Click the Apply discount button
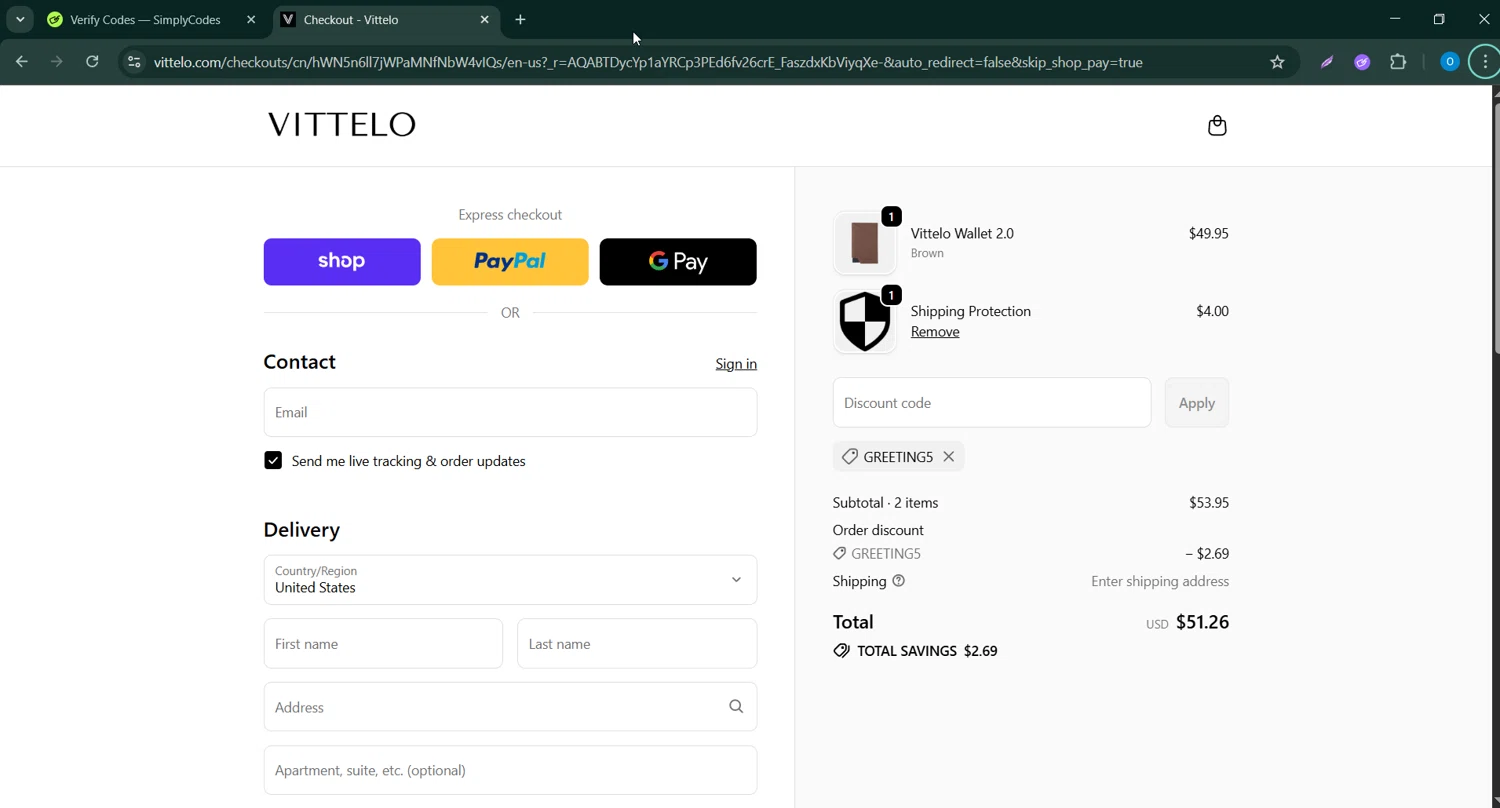This screenshot has width=1500, height=808. click(x=1197, y=403)
